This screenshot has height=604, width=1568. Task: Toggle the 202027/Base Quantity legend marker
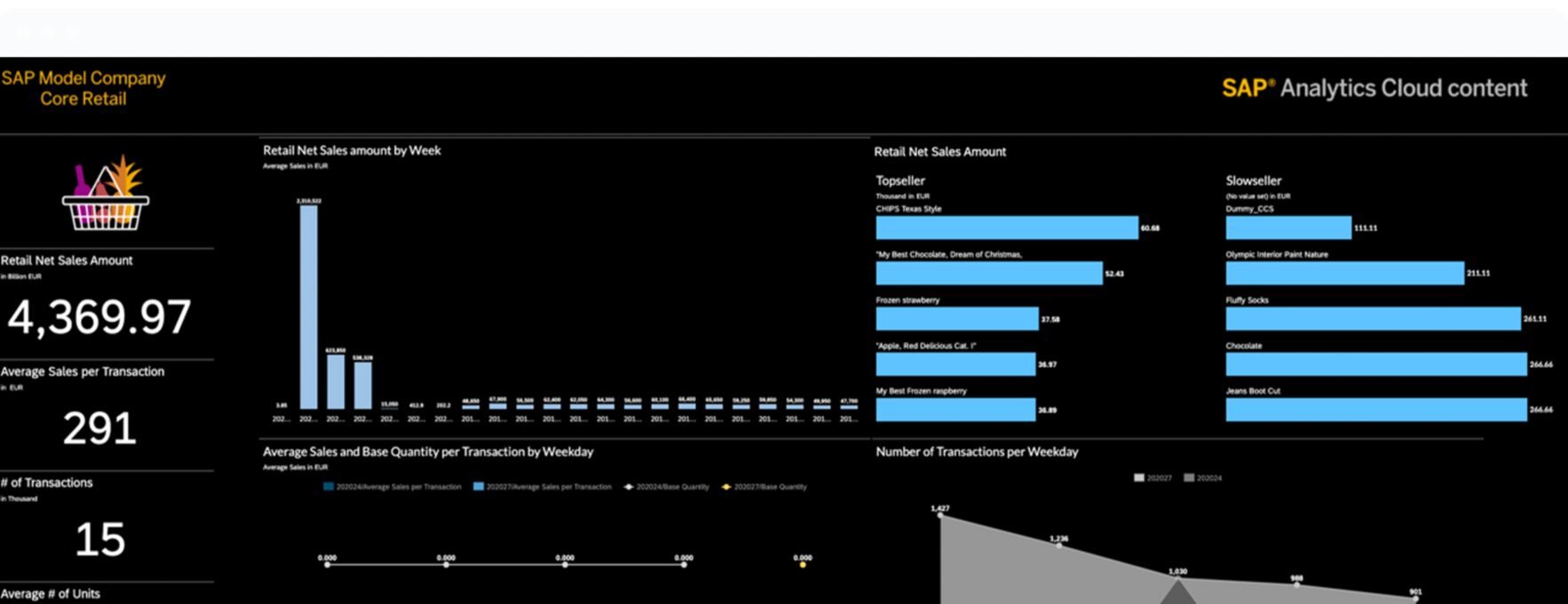726,487
